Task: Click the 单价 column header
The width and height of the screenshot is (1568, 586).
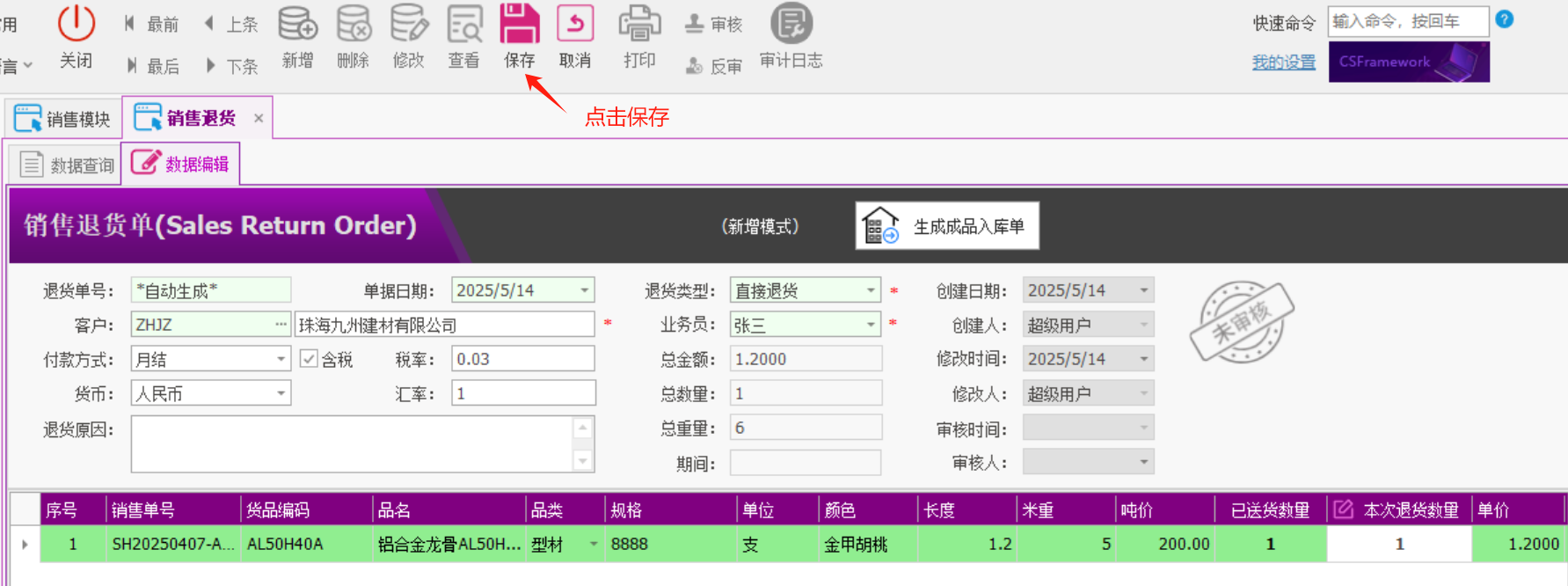Action: [1519, 509]
